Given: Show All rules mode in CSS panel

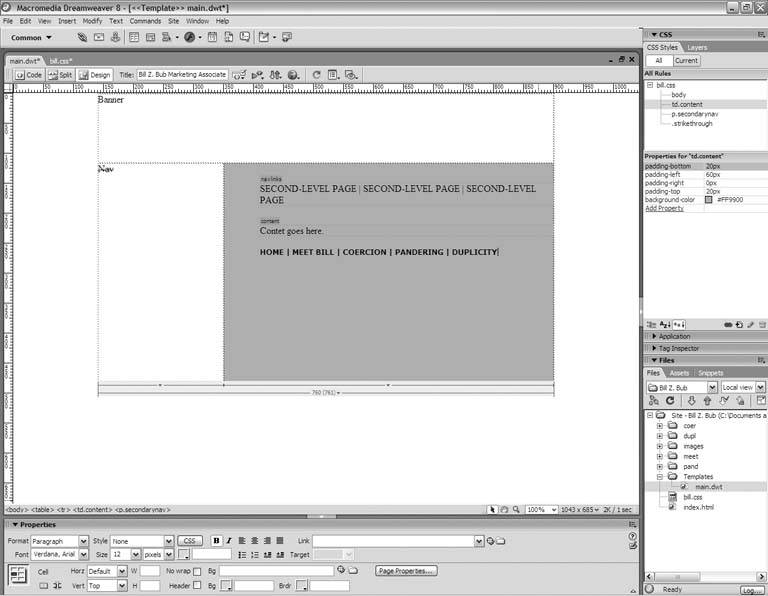Looking at the screenshot, I should pyautogui.click(x=659, y=61).
